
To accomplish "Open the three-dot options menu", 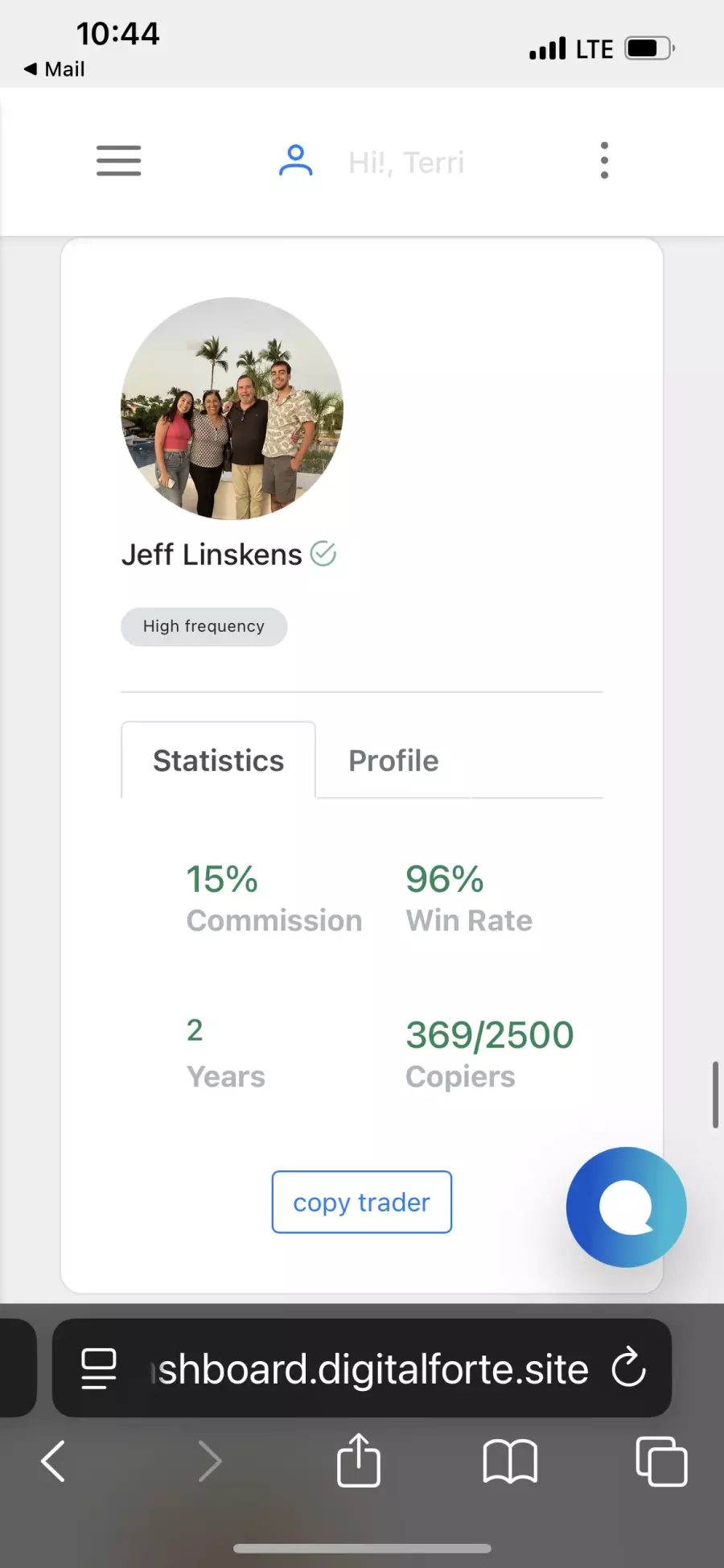I will click(x=604, y=160).
